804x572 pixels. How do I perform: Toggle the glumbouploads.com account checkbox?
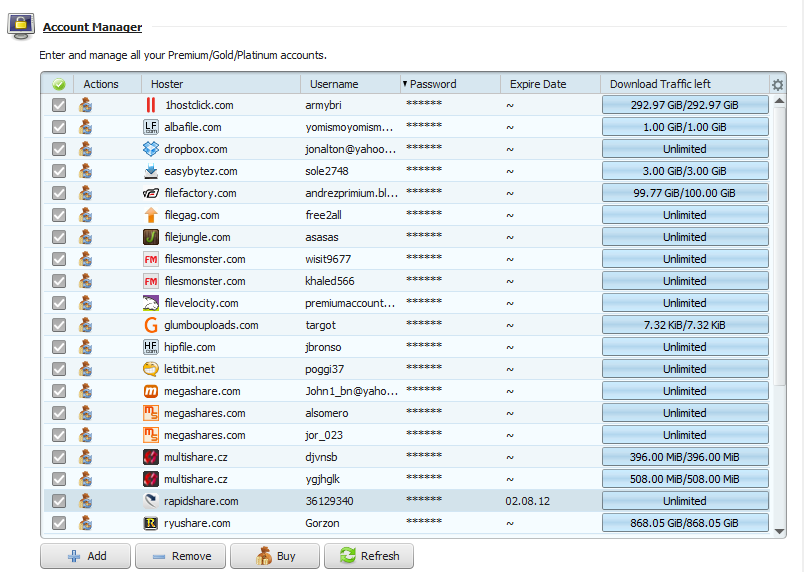click(59, 325)
